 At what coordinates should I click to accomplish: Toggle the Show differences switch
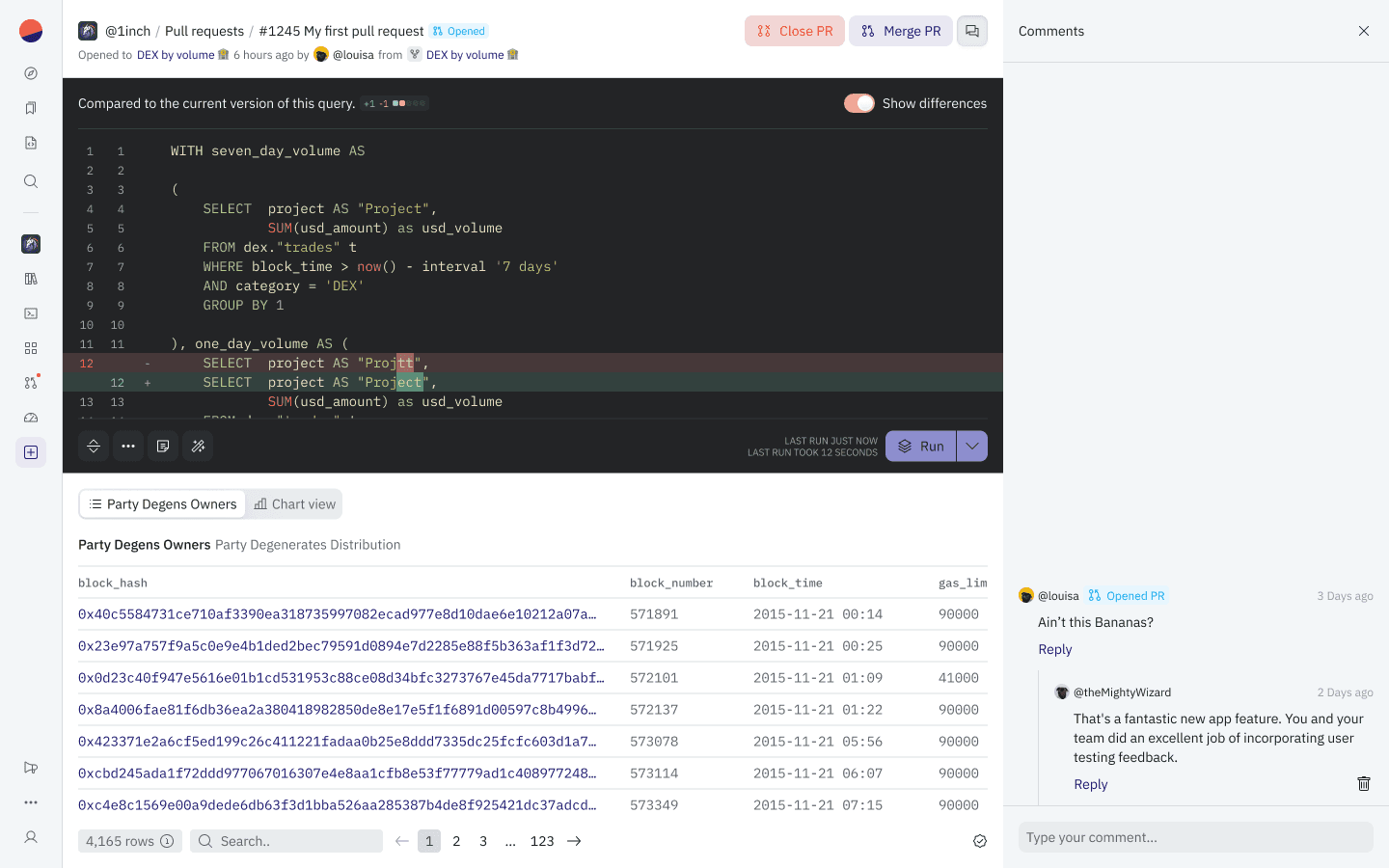point(858,103)
